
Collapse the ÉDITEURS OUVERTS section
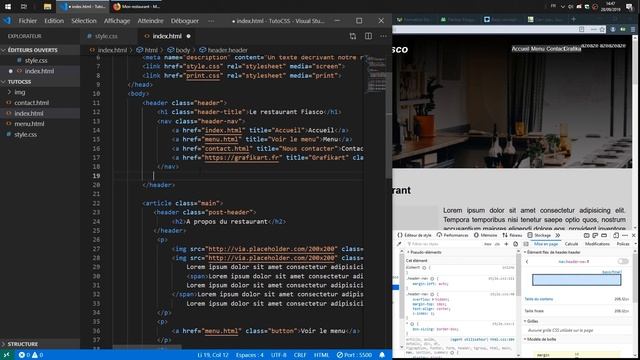[x=40, y=50]
